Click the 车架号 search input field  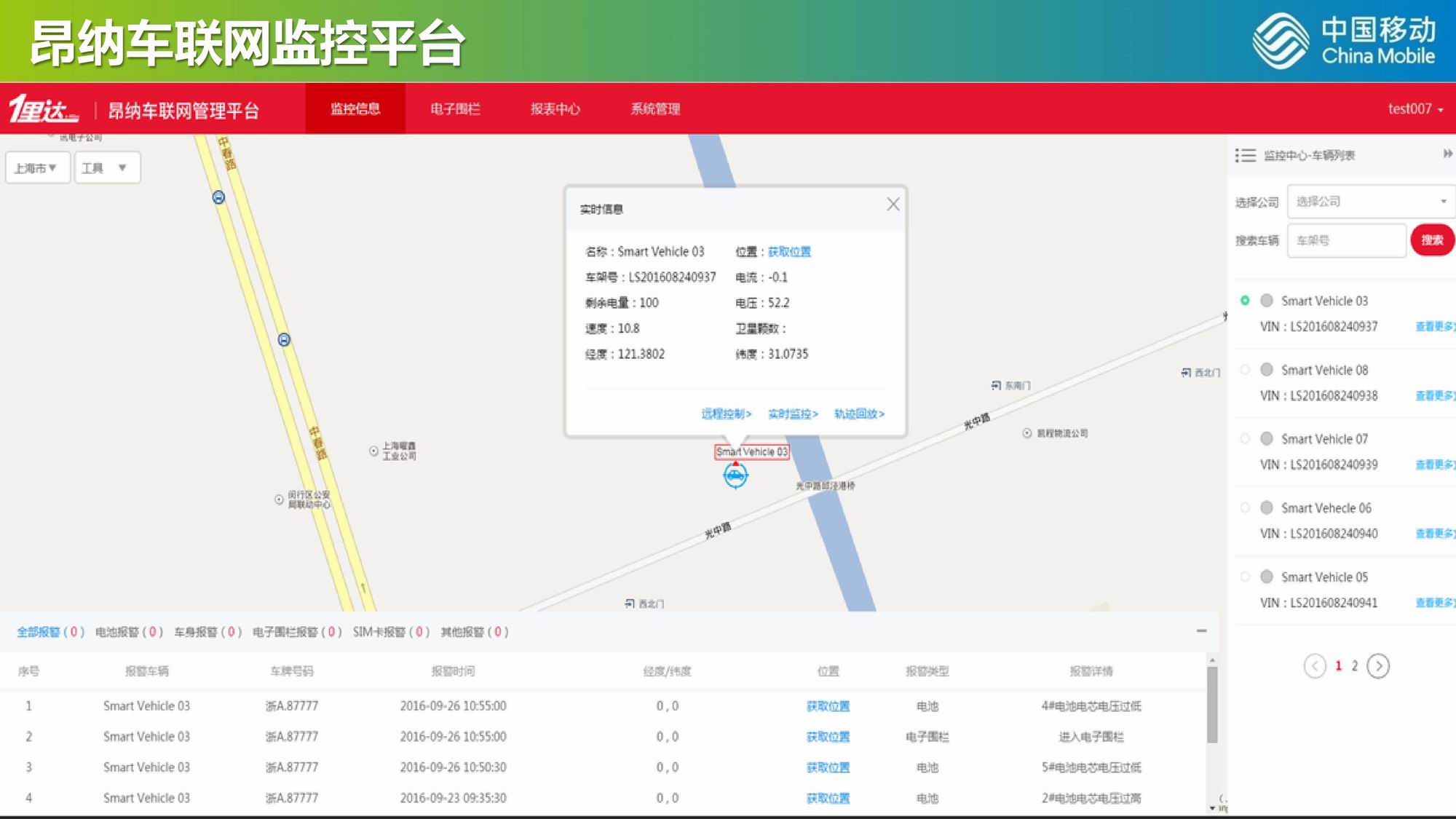pyautogui.click(x=1345, y=240)
